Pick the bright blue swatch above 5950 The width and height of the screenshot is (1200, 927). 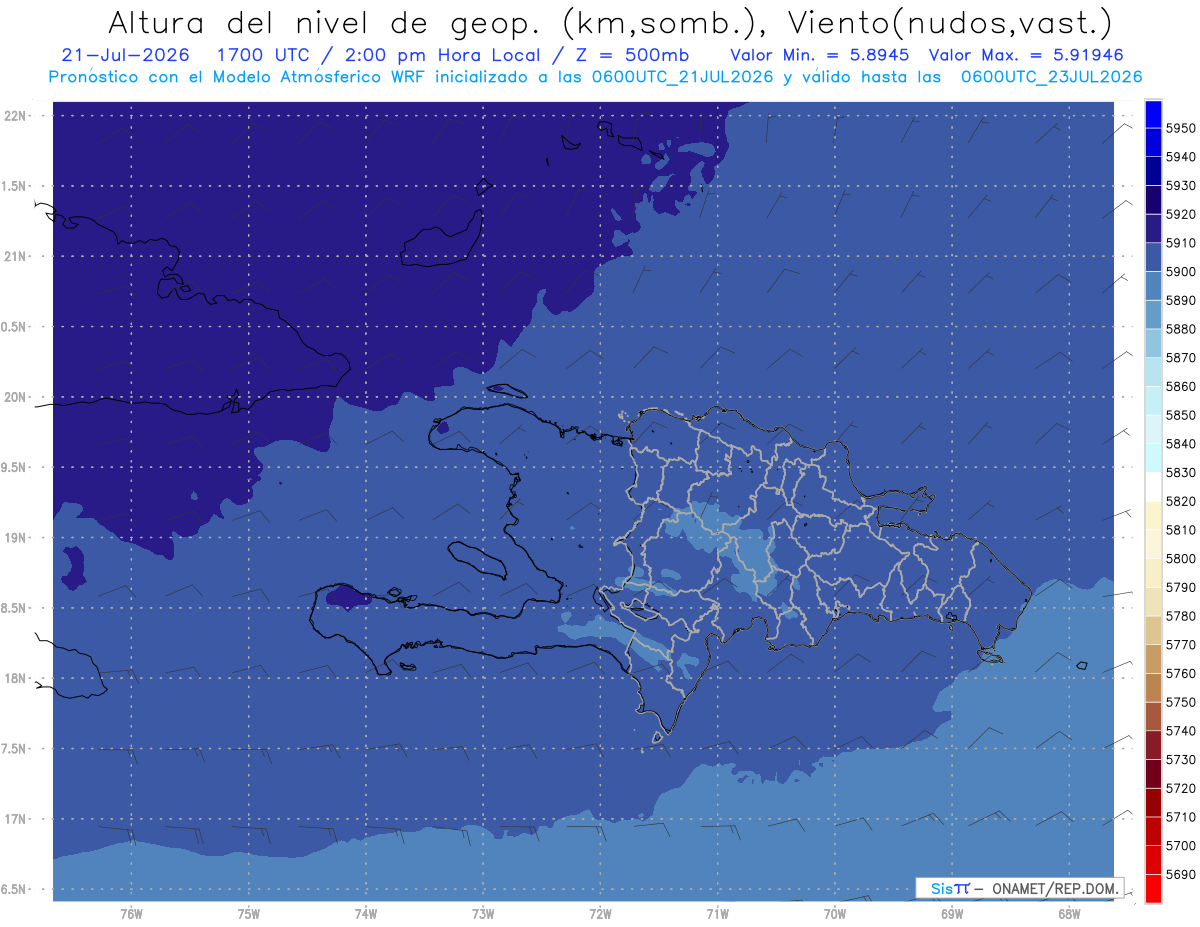1153,114
